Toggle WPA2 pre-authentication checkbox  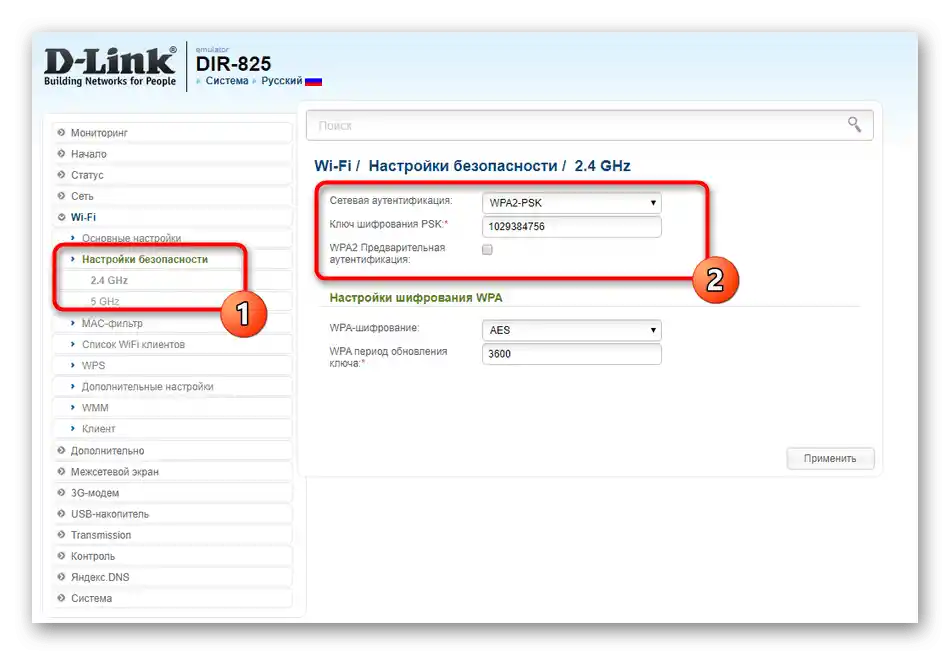(x=487, y=249)
